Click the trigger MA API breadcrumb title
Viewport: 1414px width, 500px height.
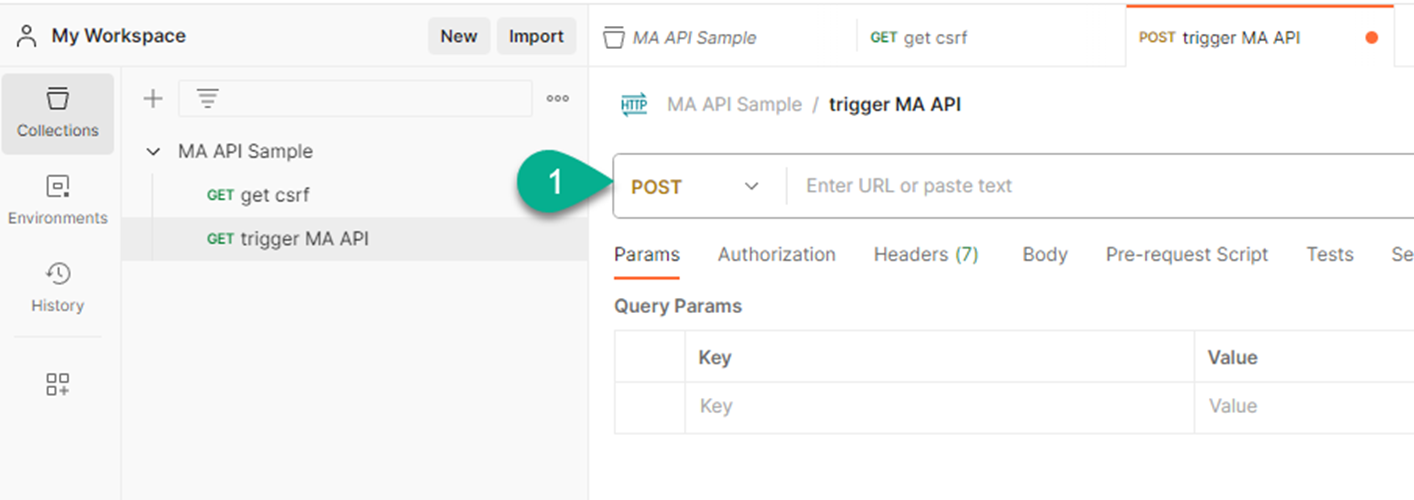(x=895, y=104)
